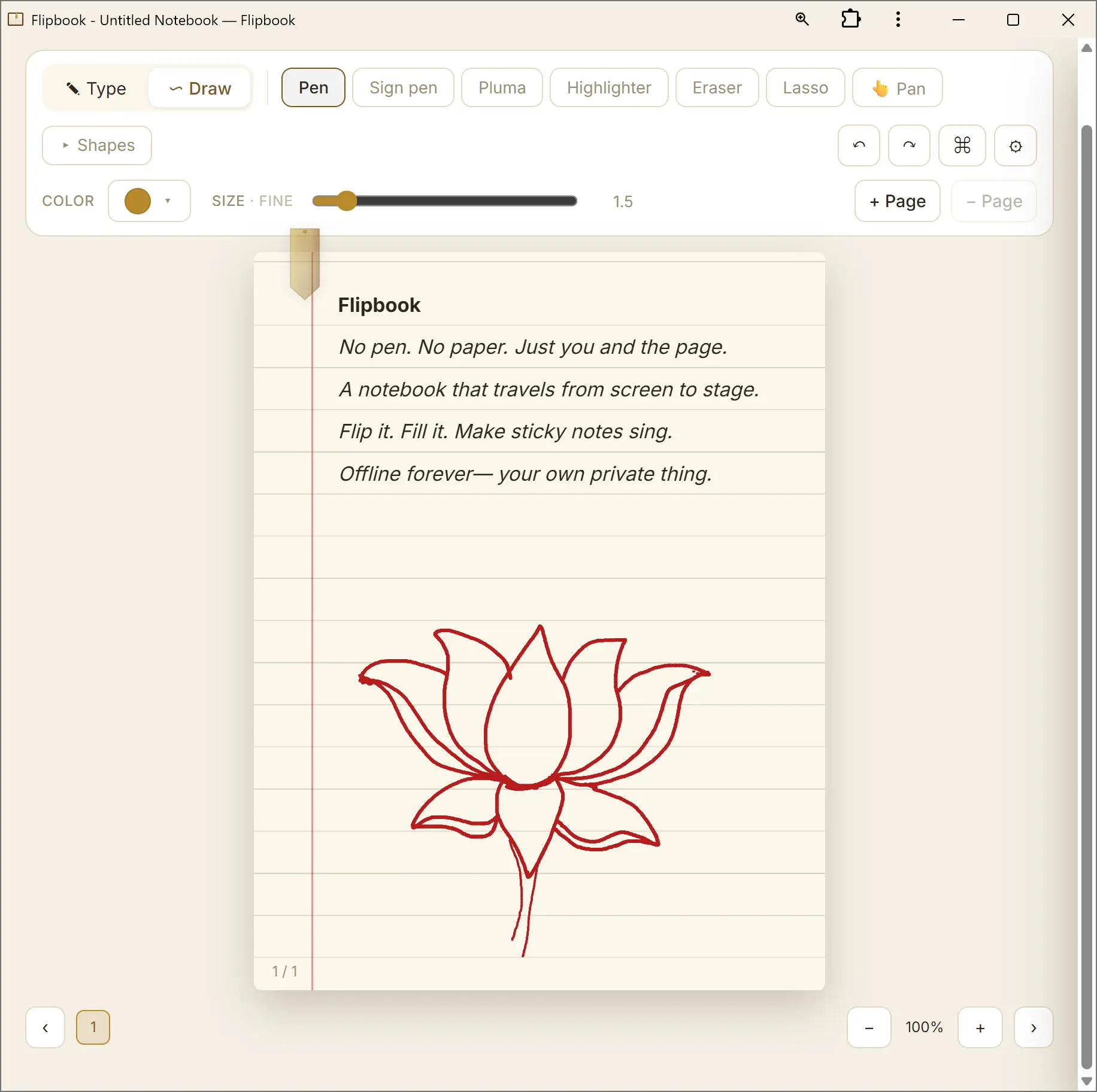This screenshot has width=1097, height=1092.
Task: Select the Pluma tool
Action: [502, 87]
